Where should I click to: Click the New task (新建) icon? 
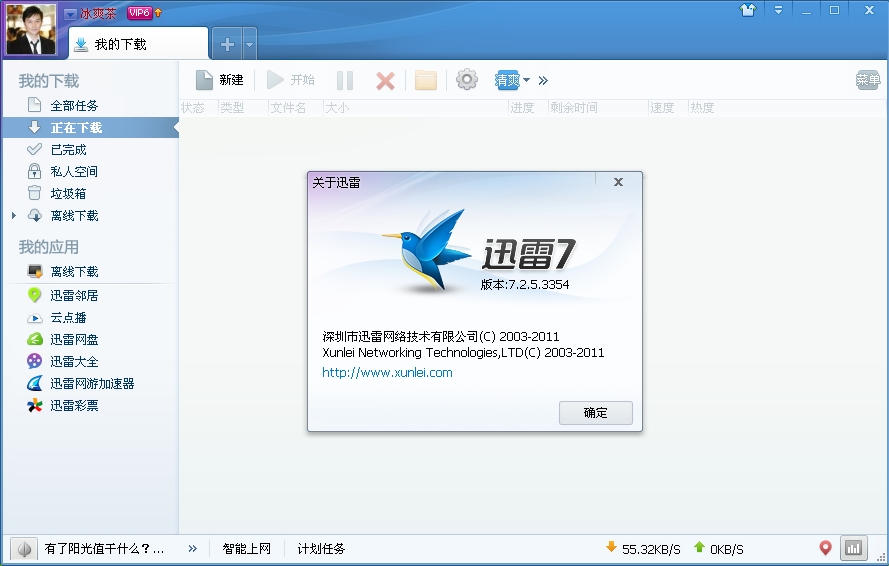coord(205,80)
